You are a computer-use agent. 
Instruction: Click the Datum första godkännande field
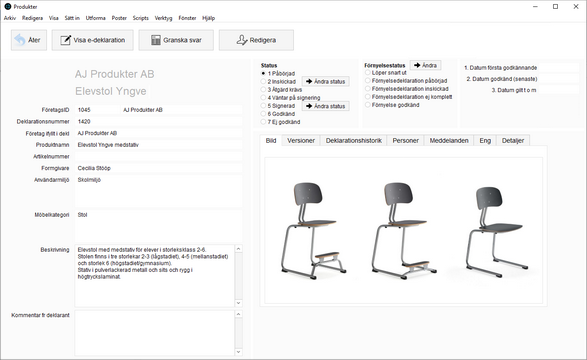pos(558,68)
